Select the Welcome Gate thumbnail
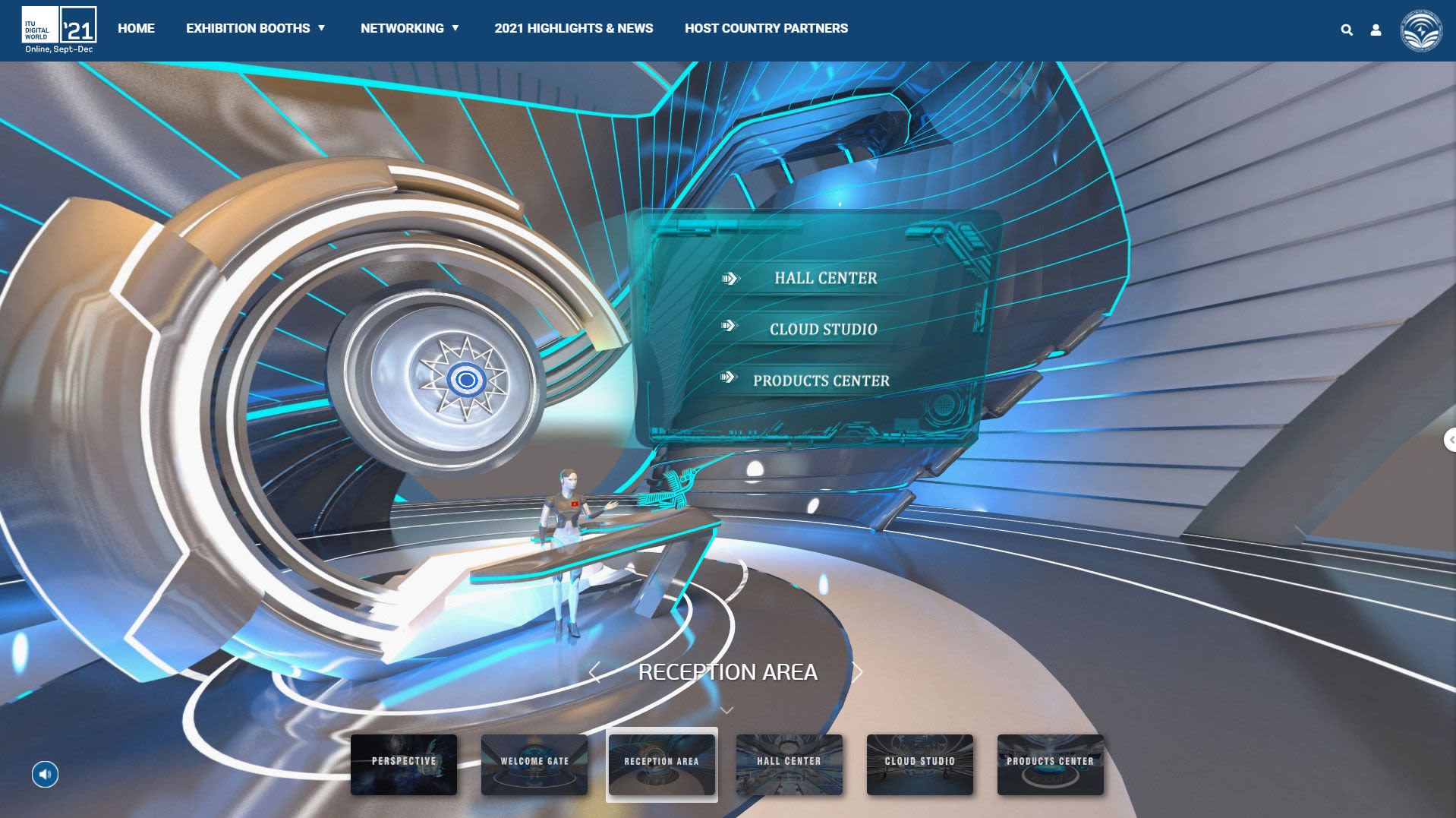Viewport: 1456px width, 818px height. 534,764
